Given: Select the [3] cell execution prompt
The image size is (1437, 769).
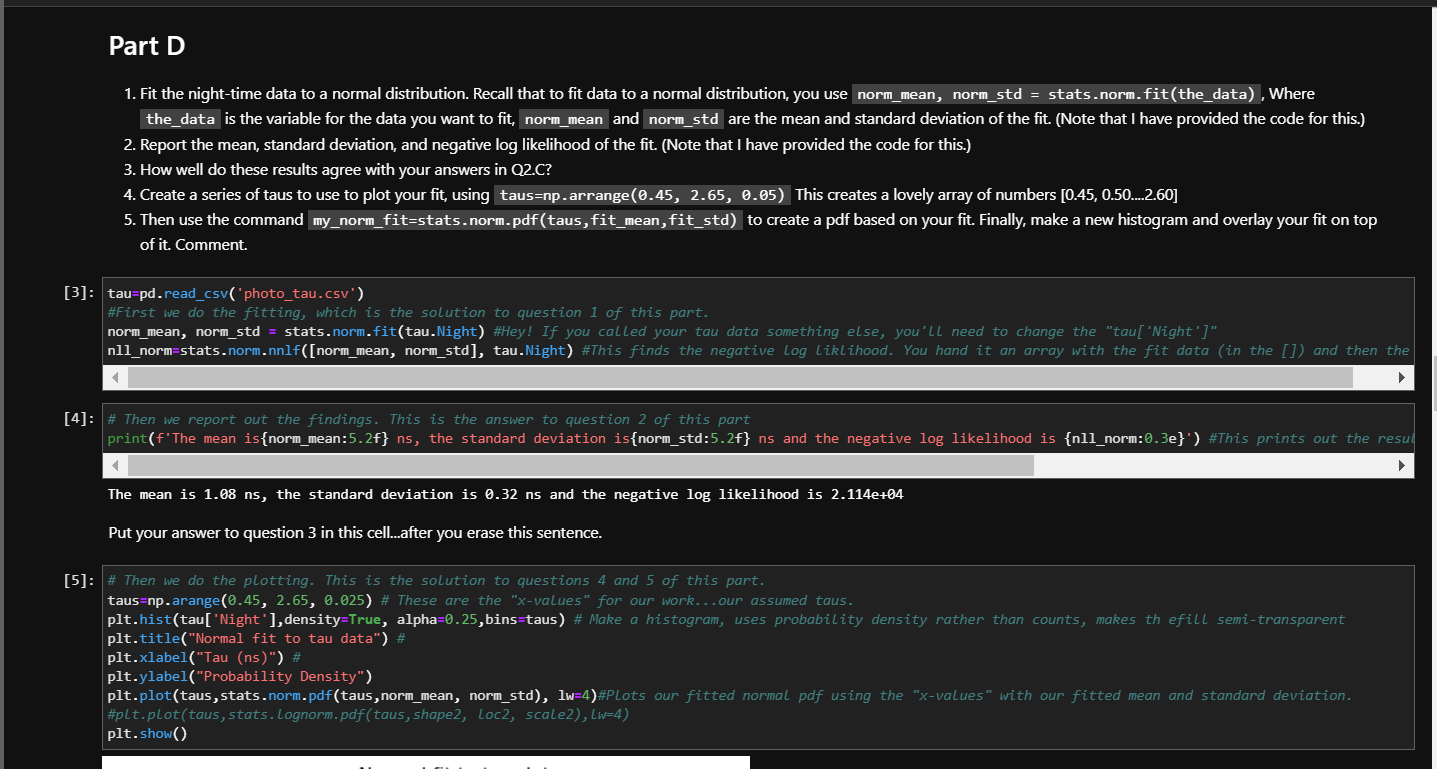Looking at the screenshot, I should [78, 293].
